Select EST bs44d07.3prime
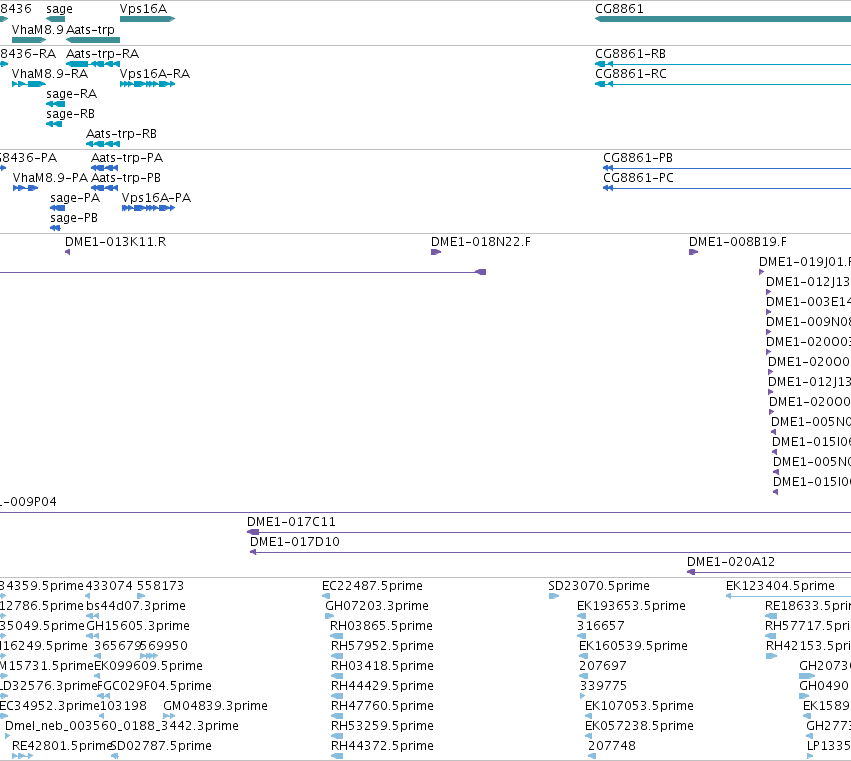This screenshot has width=851, height=761. 93,617
